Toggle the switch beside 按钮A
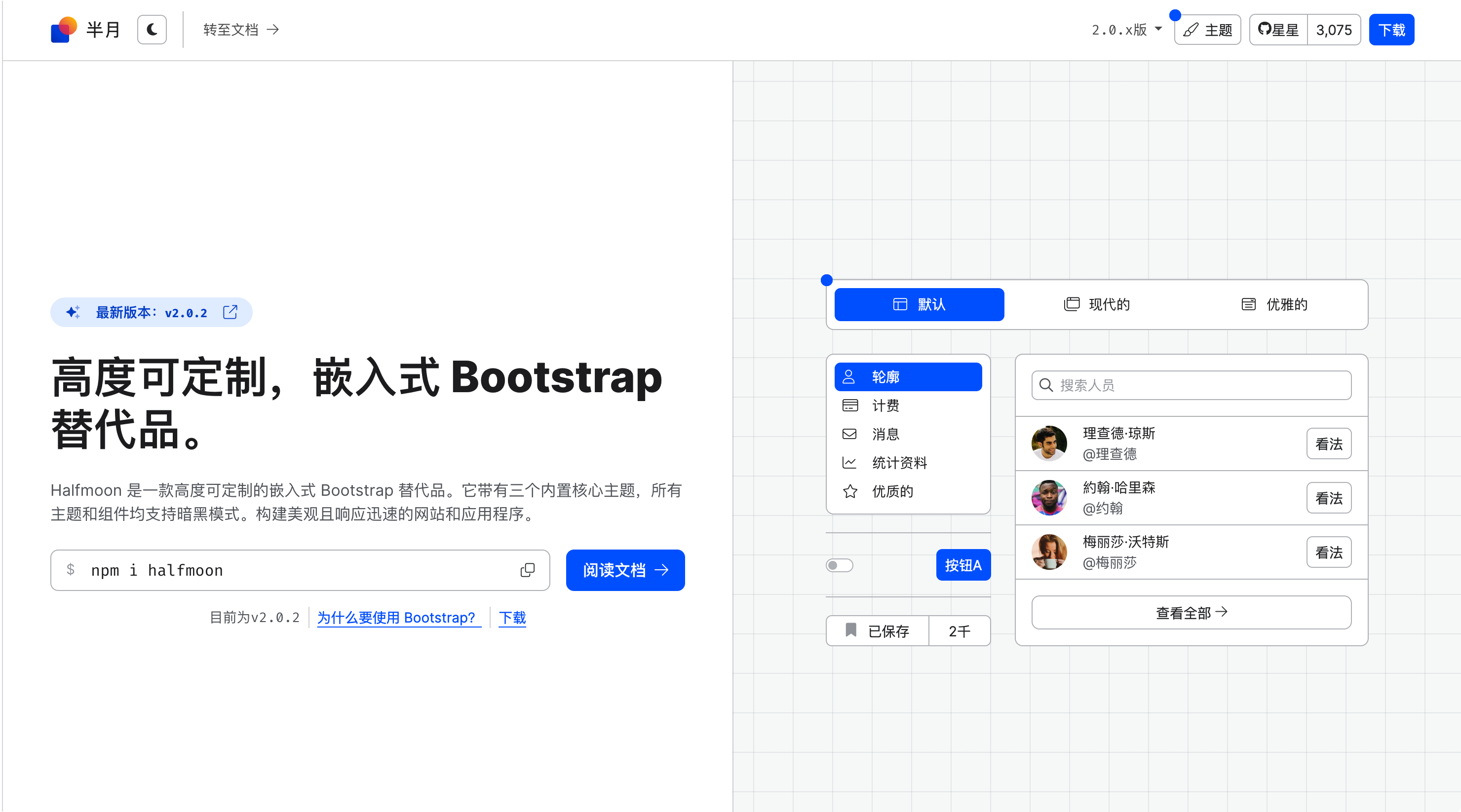The height and width of the screenshot is (812, 1461). click(x=840, y=565)
